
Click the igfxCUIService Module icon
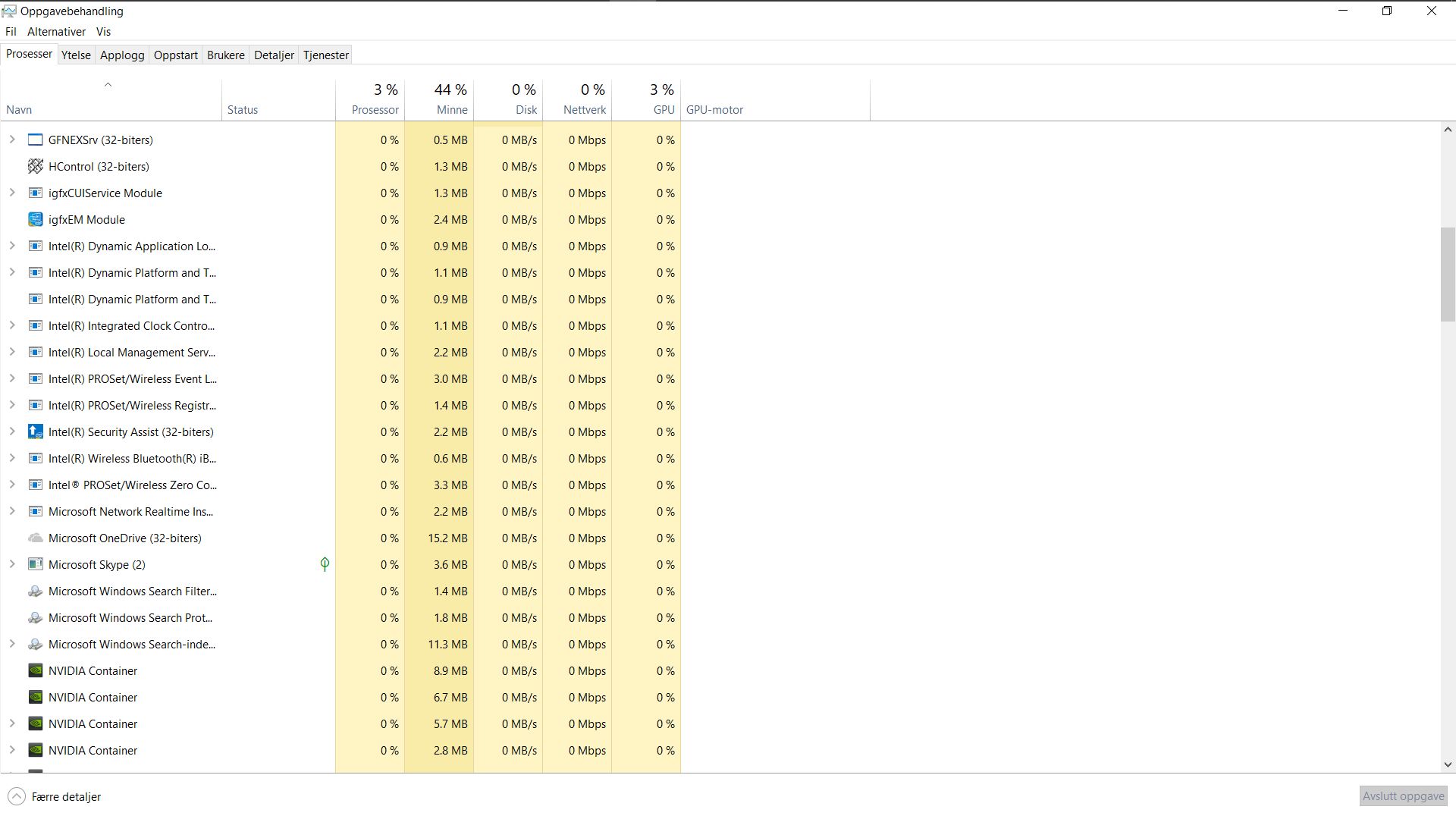pyautogui.click(x=35, y=193)
